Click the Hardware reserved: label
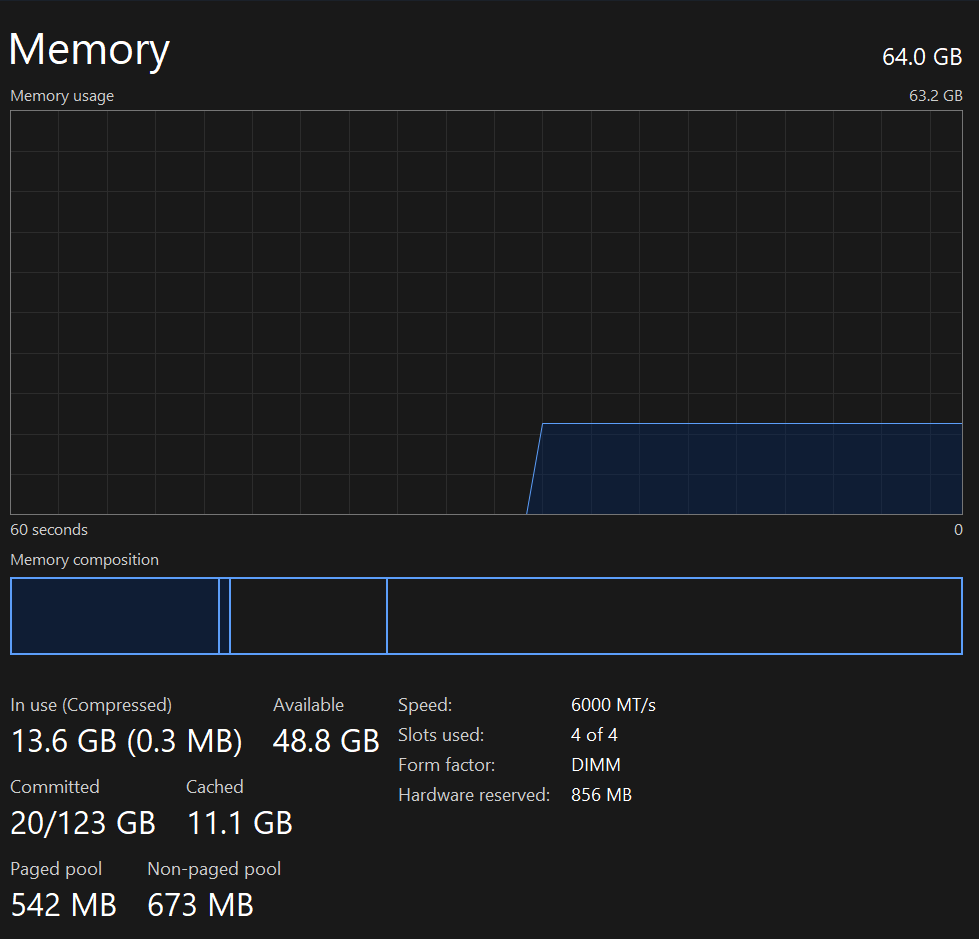 [x=474, y=795]
